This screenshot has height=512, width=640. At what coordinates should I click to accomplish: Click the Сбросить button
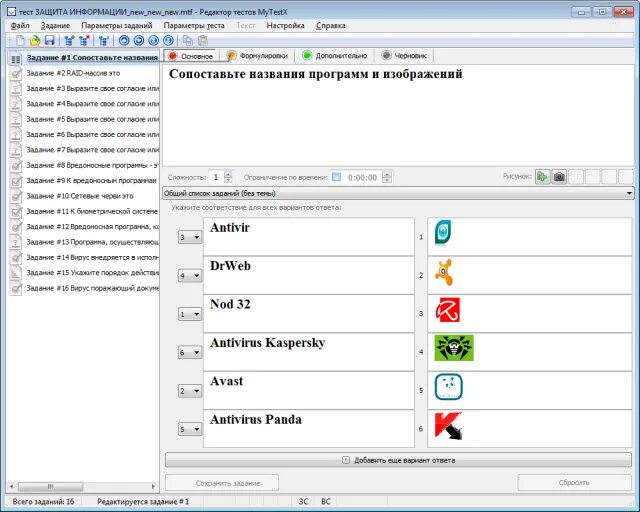pyautogui.click(x=575, y=483)
